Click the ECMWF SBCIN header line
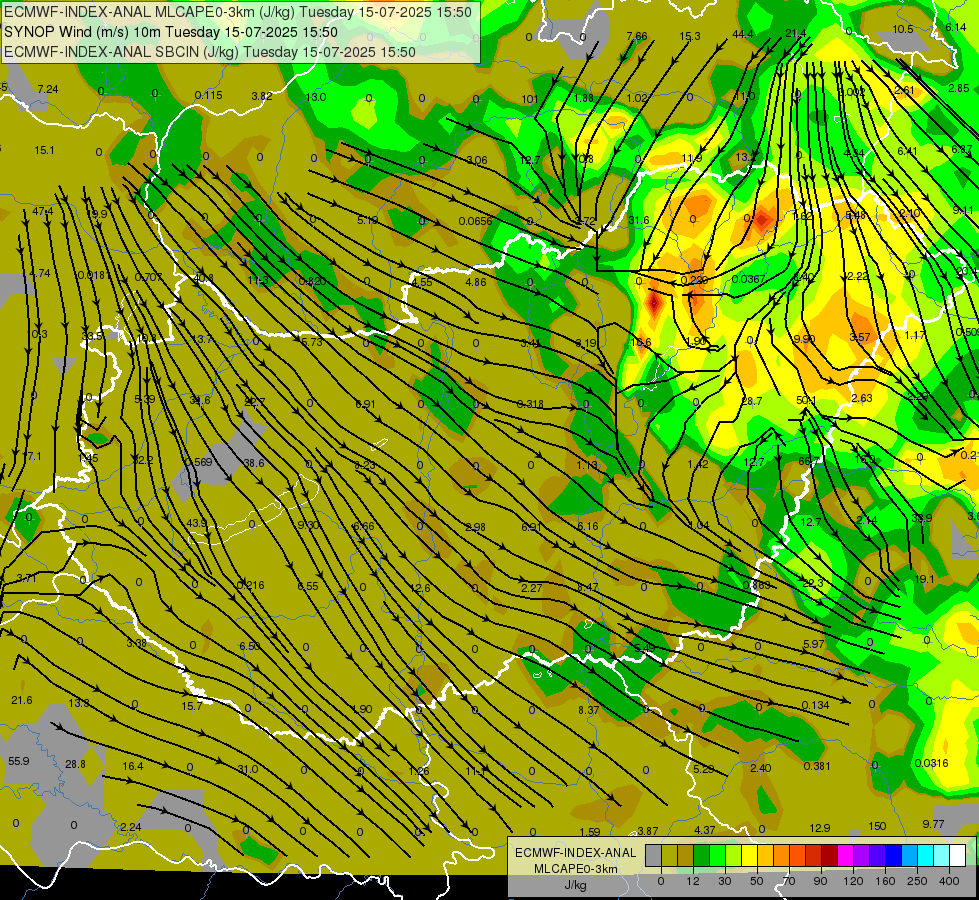Screen dimensions: 979x900 coord(210,52)
